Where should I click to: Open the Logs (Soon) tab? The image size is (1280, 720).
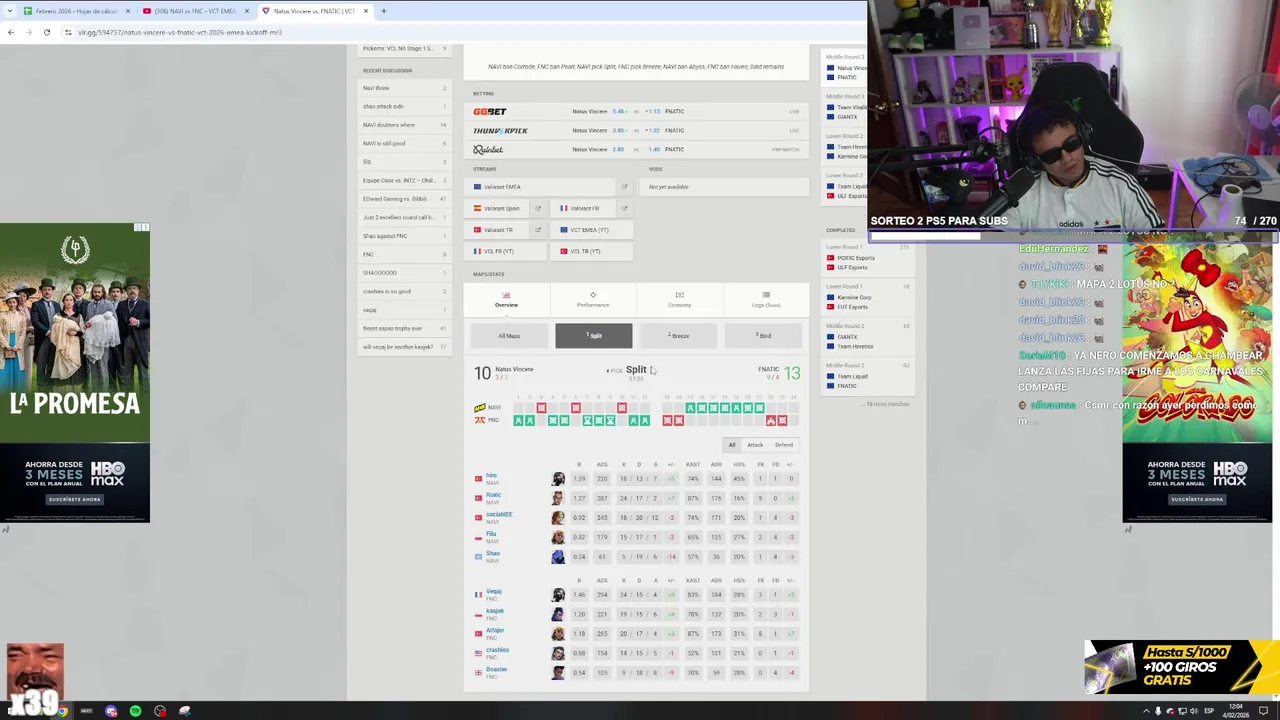coord(766,299)
